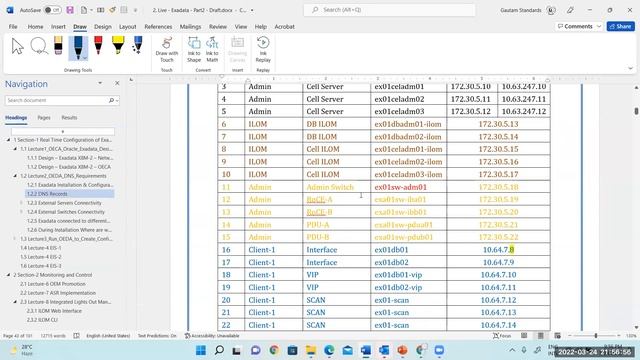Screen dimensions: 640x360
Task: Click the Share button
Action: pos(620,26)
